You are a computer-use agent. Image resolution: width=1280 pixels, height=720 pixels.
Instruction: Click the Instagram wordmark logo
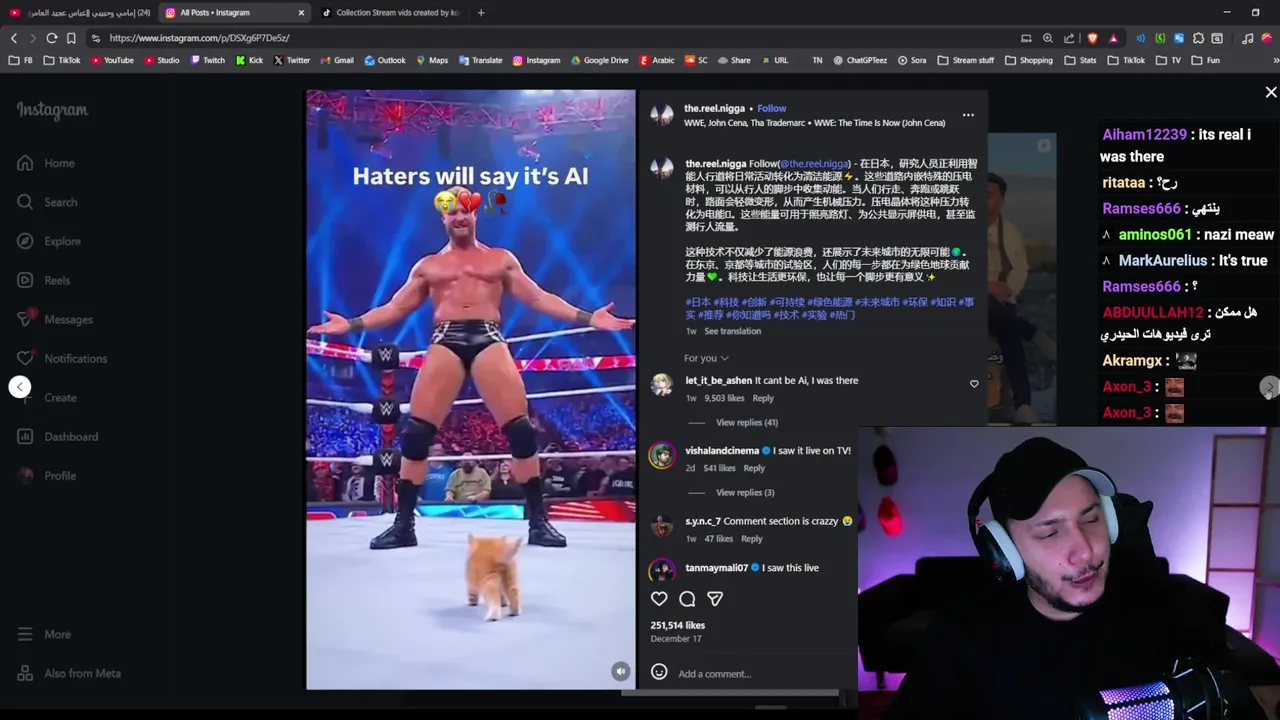pos(52,110)
